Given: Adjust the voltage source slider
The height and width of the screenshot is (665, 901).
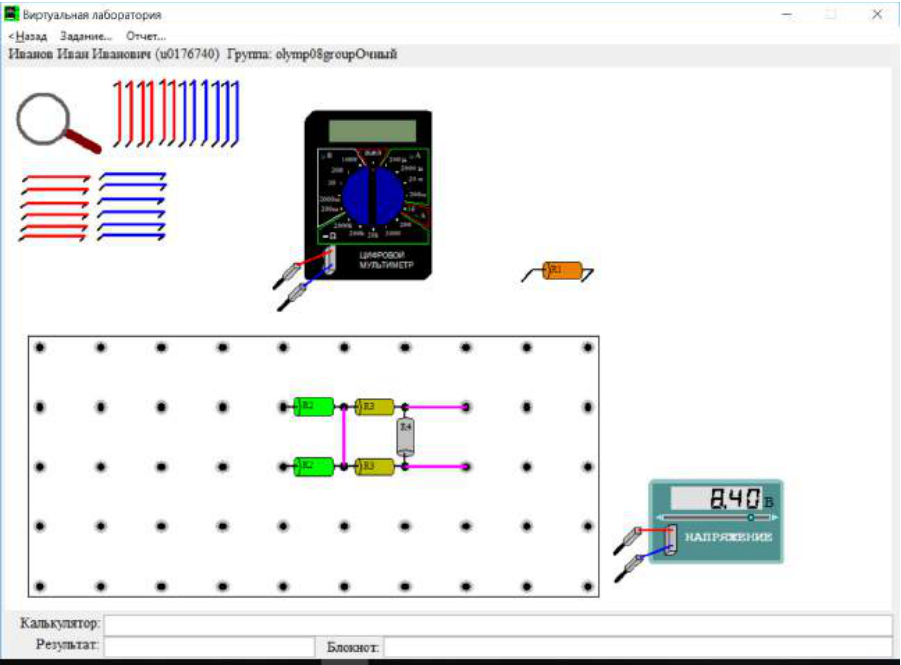Looking at the screenshot, I should point(750,517).
